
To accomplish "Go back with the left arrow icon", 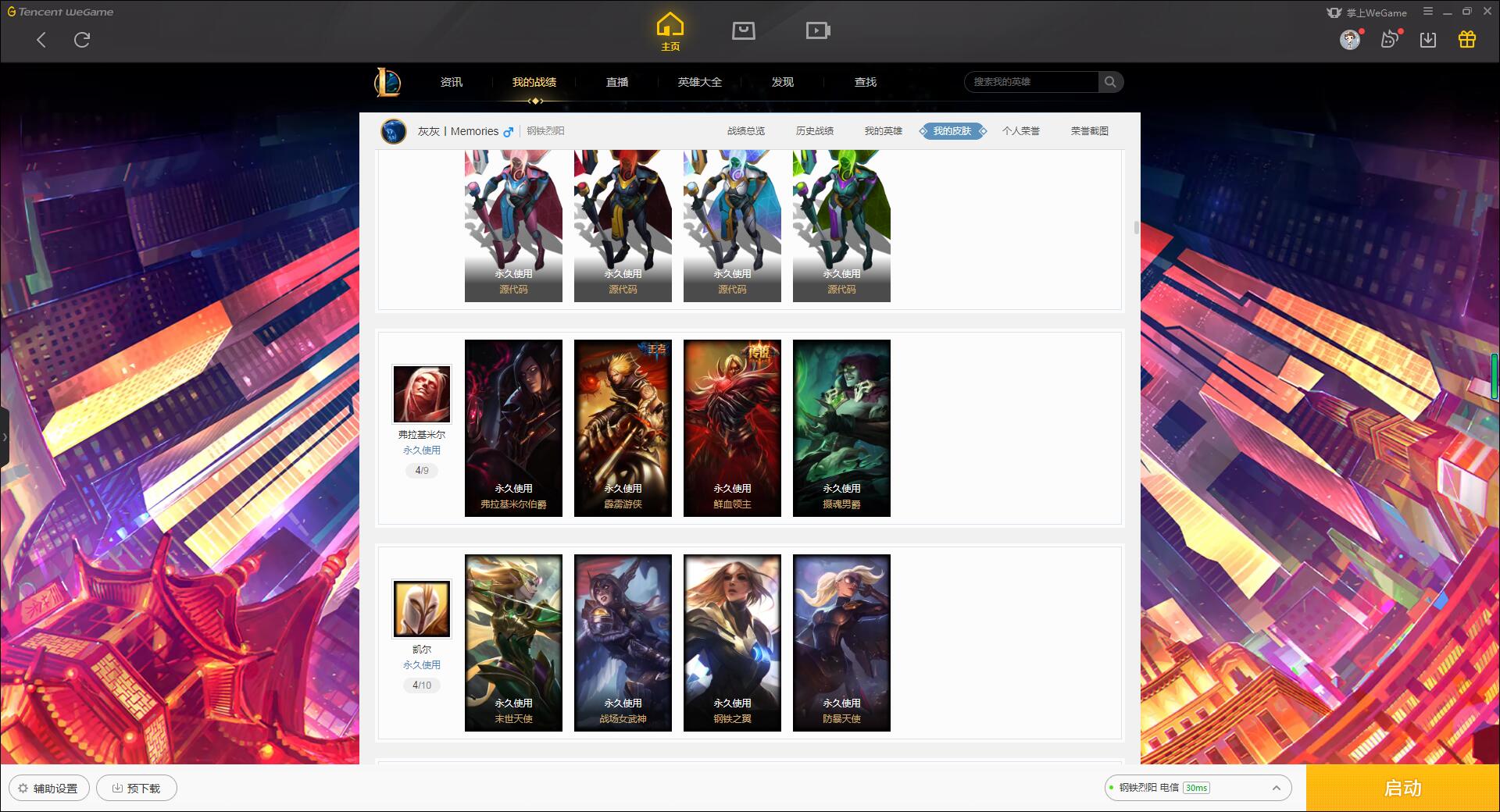I will [41, 40].
